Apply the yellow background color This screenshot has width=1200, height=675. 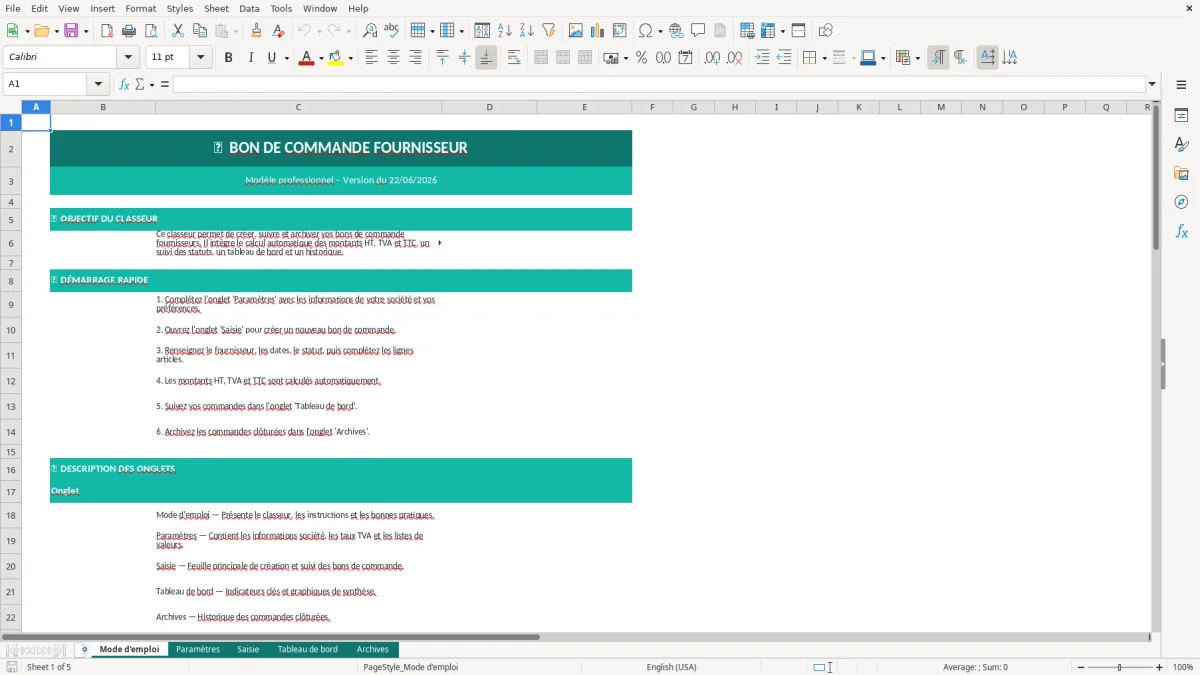[x=335, y=58]
